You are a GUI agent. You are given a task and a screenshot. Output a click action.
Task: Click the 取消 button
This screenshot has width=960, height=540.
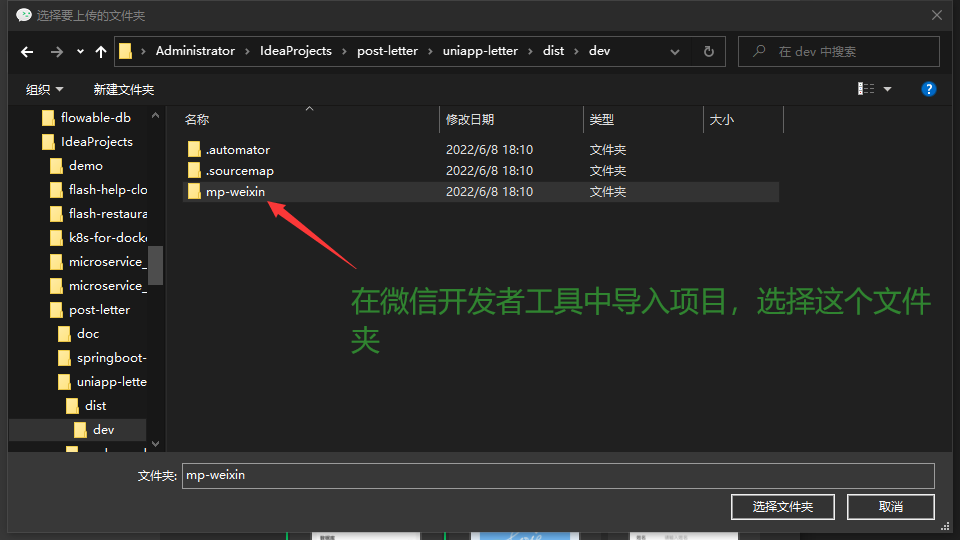pyautogui.click(x=891, y=507)
